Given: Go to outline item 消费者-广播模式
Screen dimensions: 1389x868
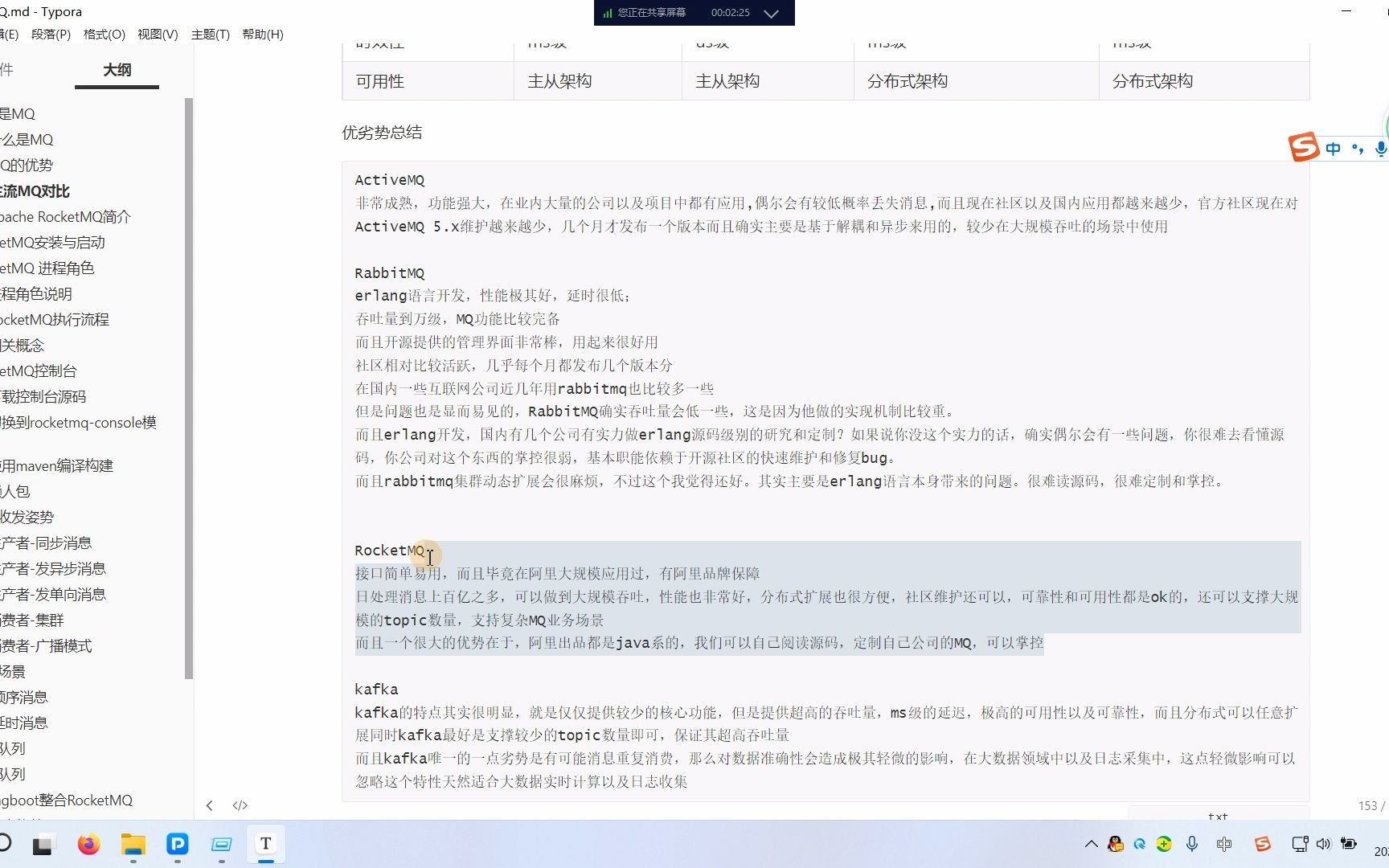Looking at the screenshot, I should [46, 645].
